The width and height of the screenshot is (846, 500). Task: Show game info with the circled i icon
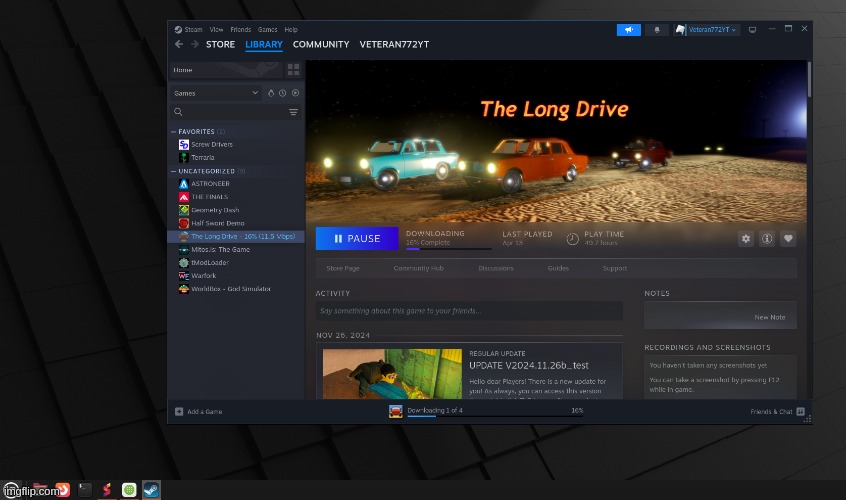(767, 238)
